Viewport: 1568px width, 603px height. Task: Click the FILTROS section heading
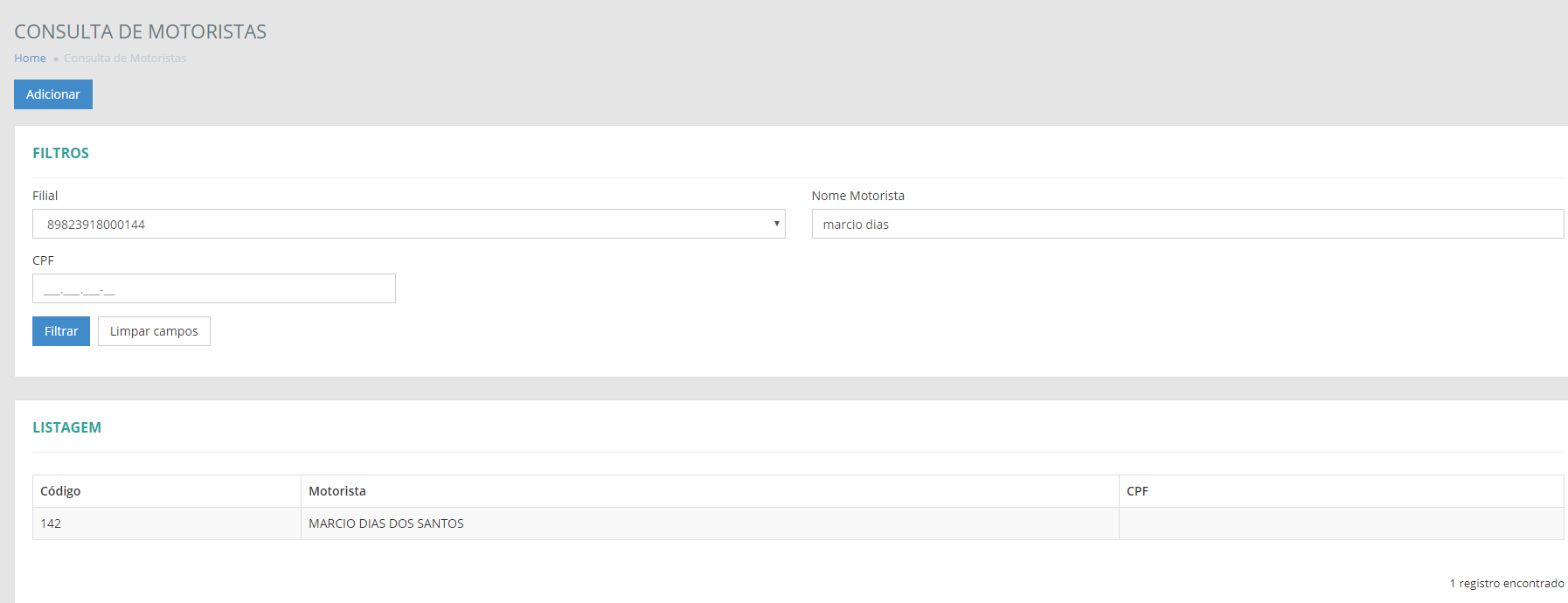(61, 153)
